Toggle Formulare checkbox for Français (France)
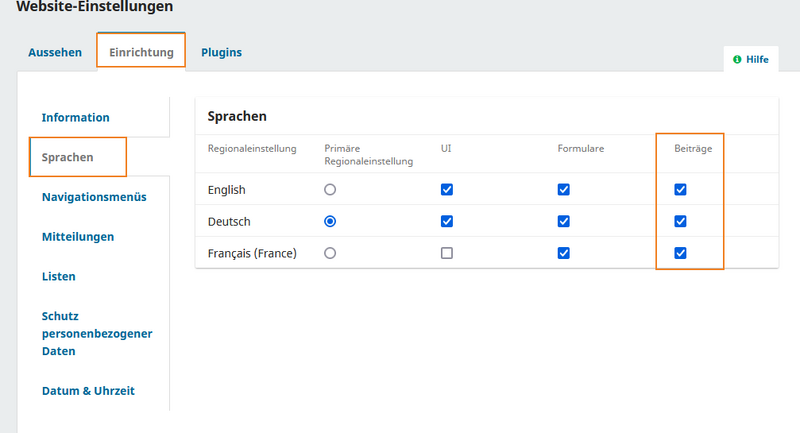This screenshot has height=433, width=800. click(x=564, y=253)
